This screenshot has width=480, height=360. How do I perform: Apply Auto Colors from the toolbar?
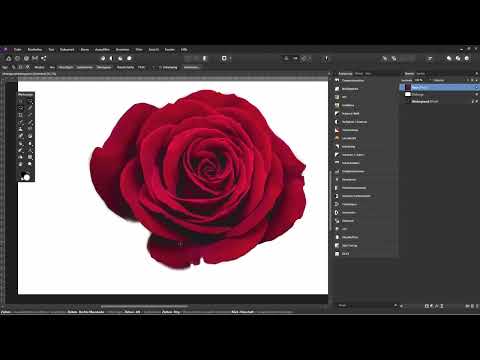coord(120,58)
